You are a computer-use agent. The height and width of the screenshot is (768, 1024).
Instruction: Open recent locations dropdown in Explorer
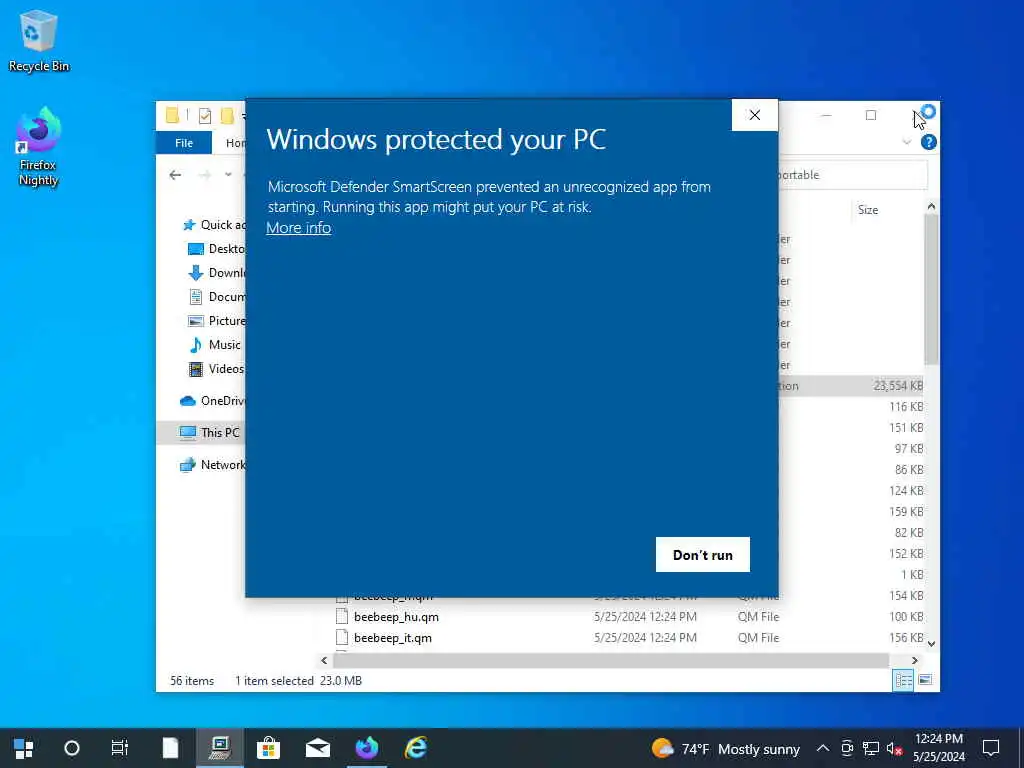pyautogui.click(x=228, y=175)
